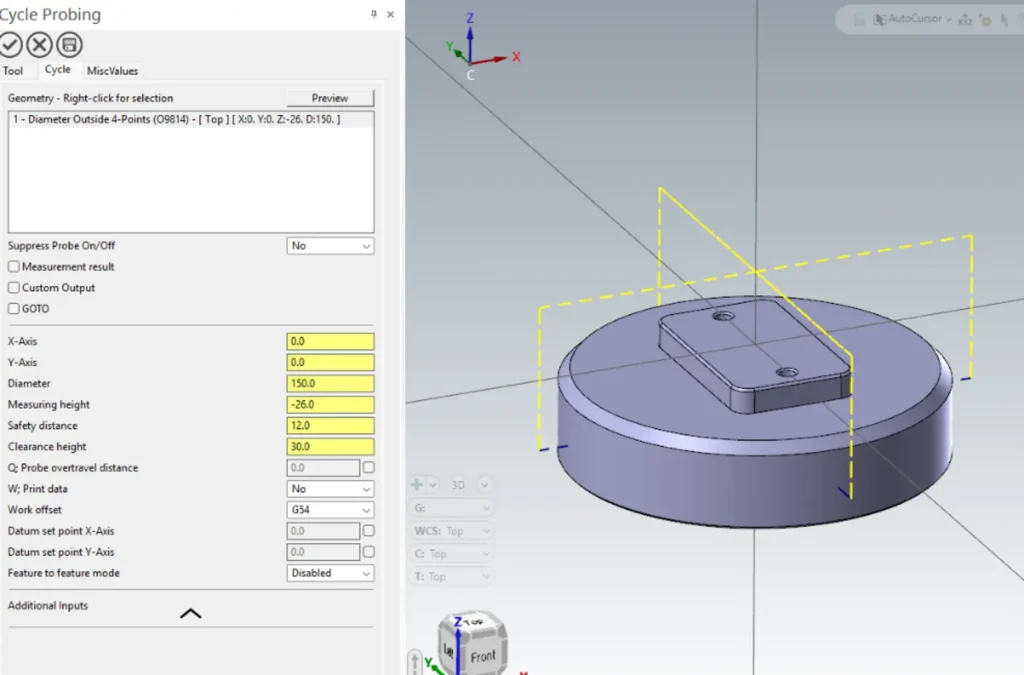
Task: Click the save parameters icon
Action: 69,45
